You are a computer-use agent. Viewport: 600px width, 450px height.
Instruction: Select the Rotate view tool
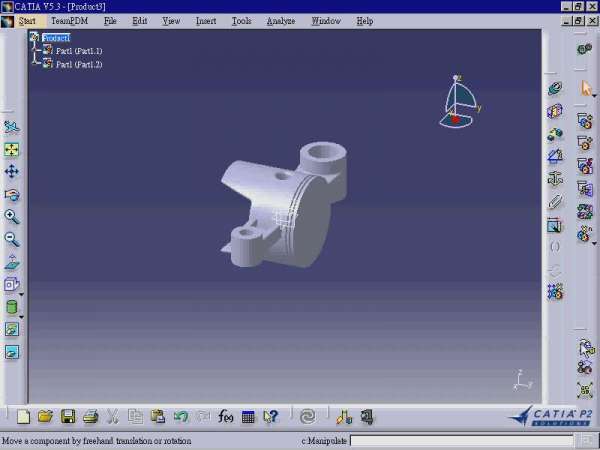click(12, 195)
